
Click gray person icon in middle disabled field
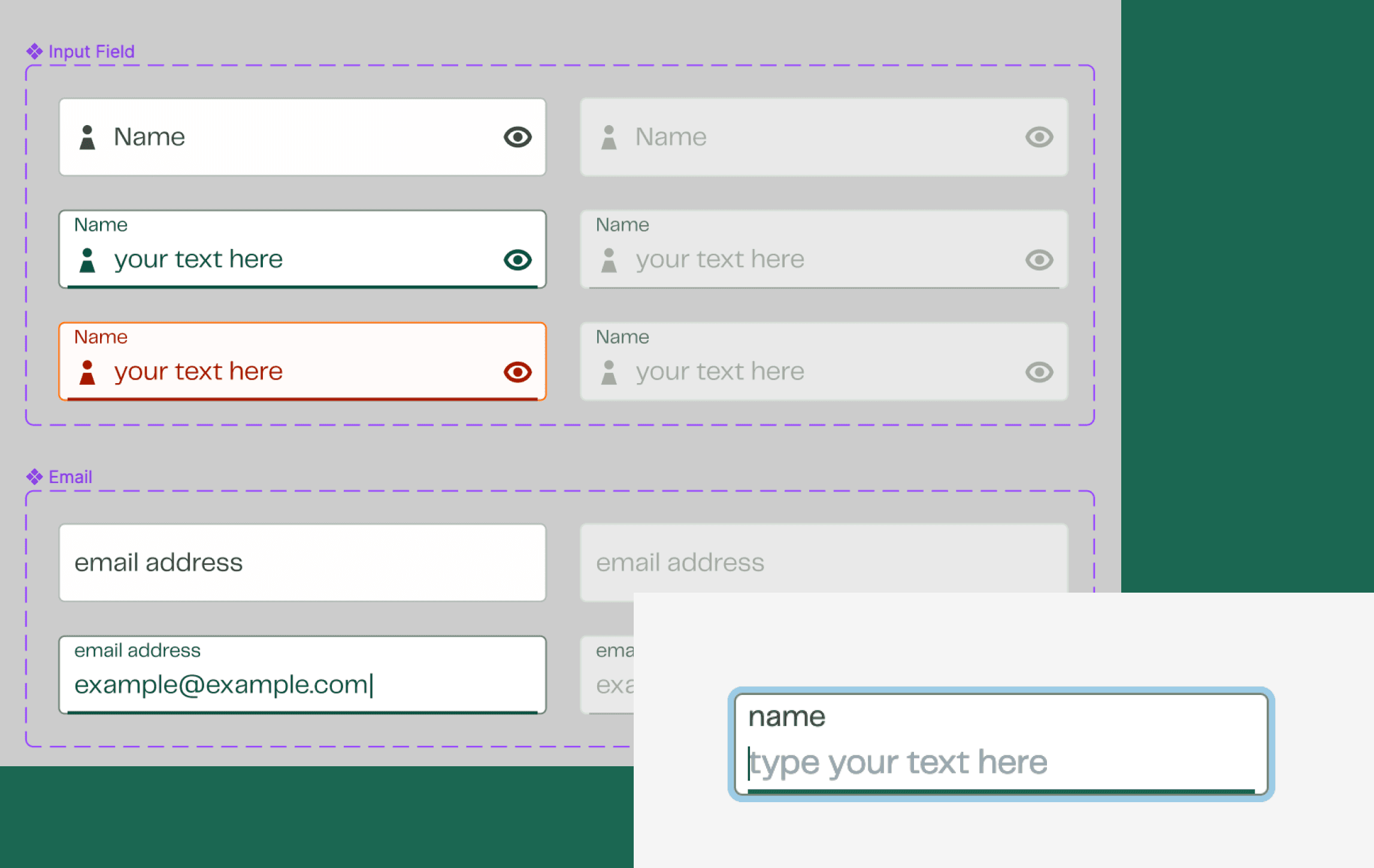coord(609,260)
